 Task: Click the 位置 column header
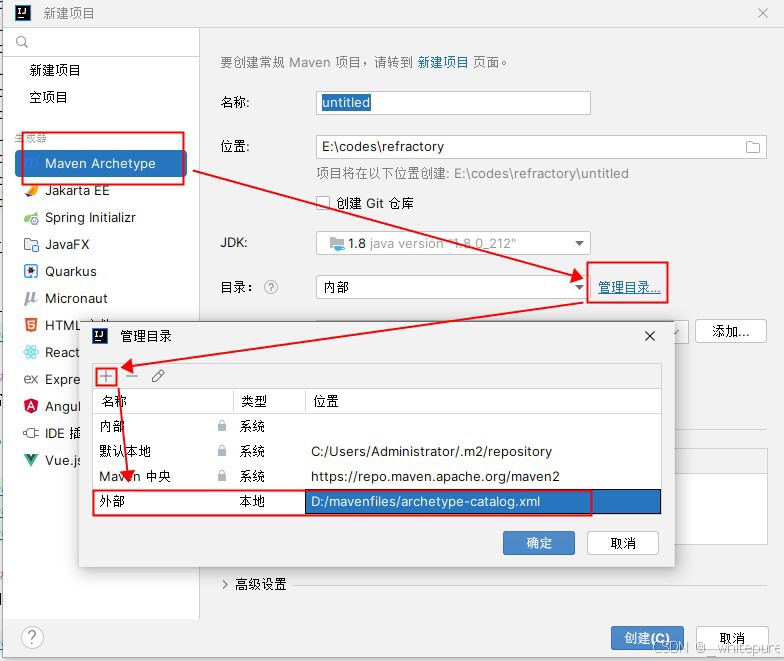tap(483, 401)
